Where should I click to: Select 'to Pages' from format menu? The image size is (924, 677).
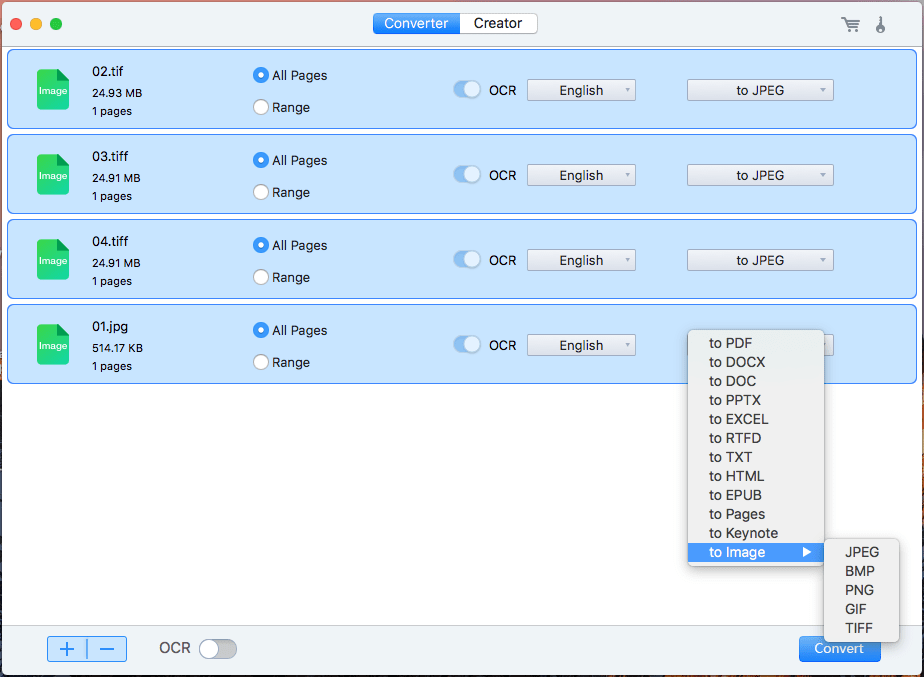pos(755,514)
